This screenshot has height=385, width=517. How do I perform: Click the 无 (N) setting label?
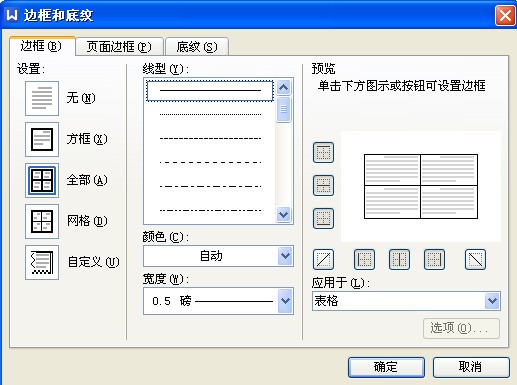(x=81, y=98)
